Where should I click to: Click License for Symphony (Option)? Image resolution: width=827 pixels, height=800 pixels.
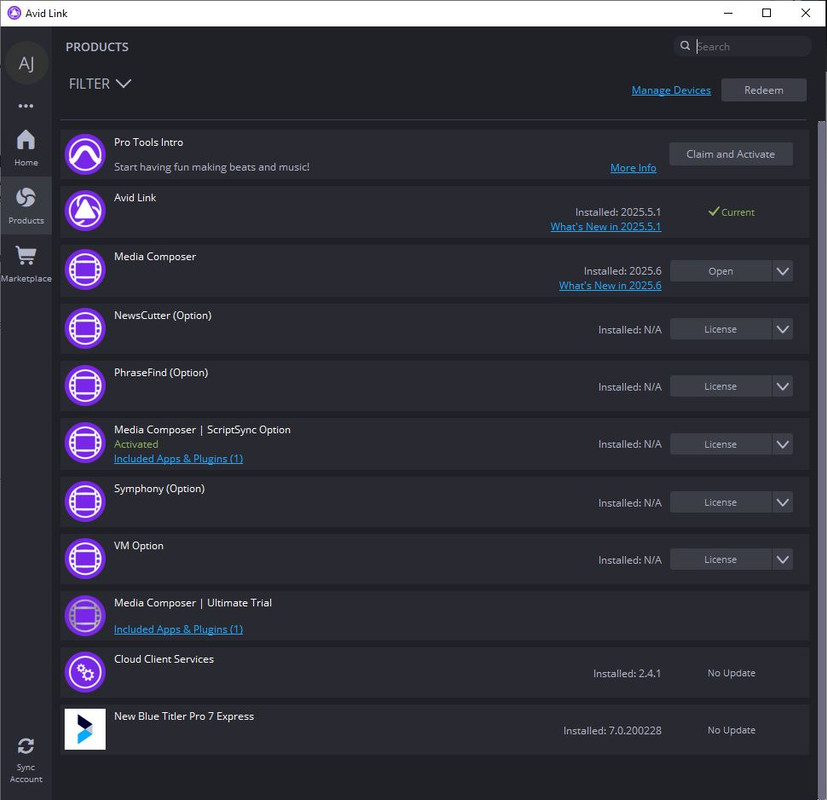(720, 503)
